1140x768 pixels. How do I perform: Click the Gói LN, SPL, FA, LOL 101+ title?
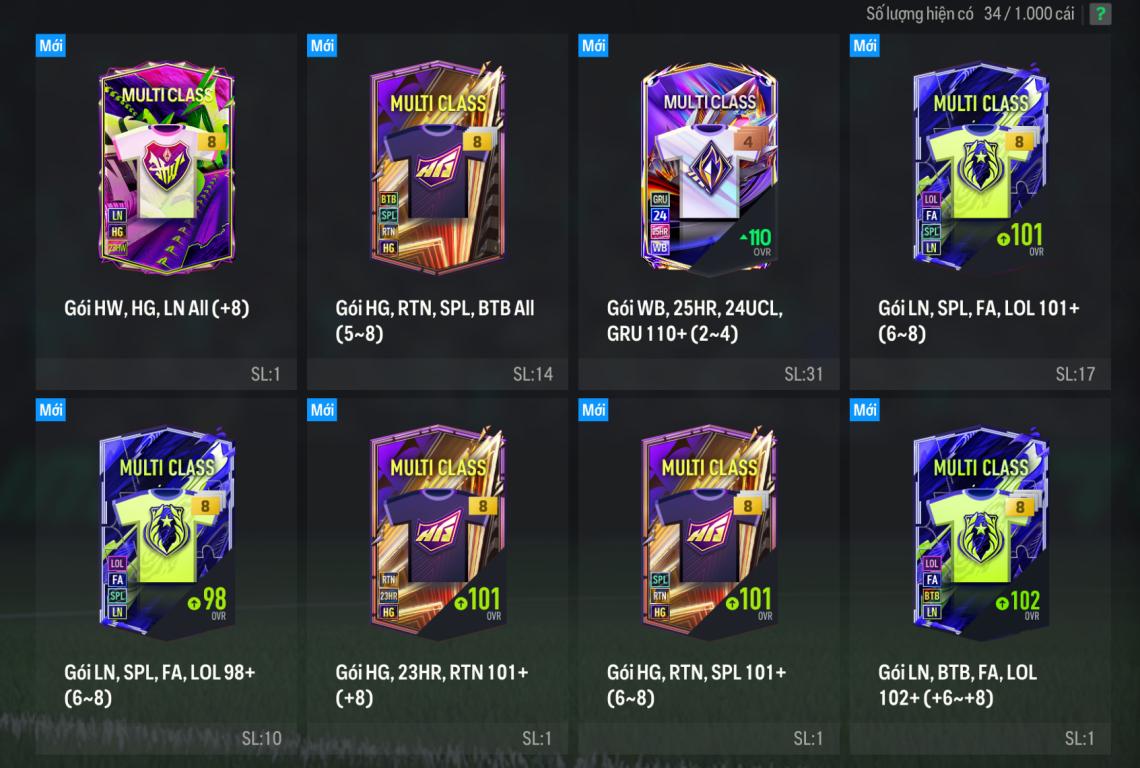tap(979, 321)
